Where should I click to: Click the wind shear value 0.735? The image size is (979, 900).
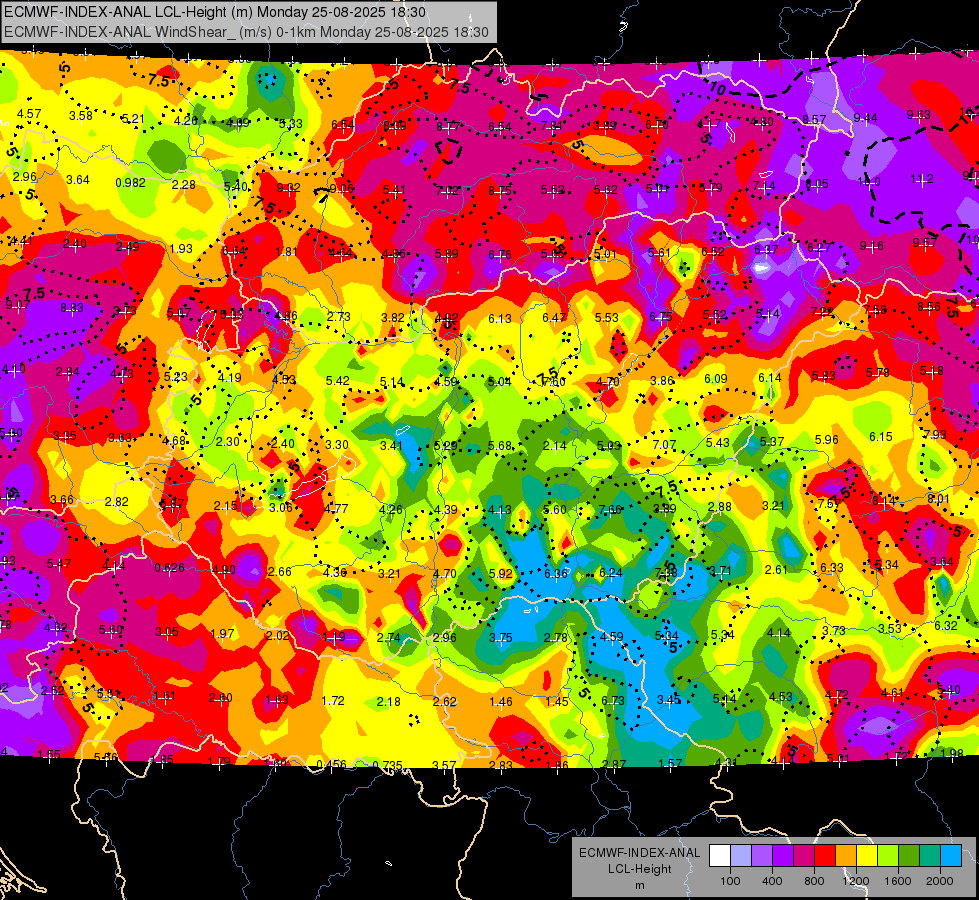tap(387, 765)
